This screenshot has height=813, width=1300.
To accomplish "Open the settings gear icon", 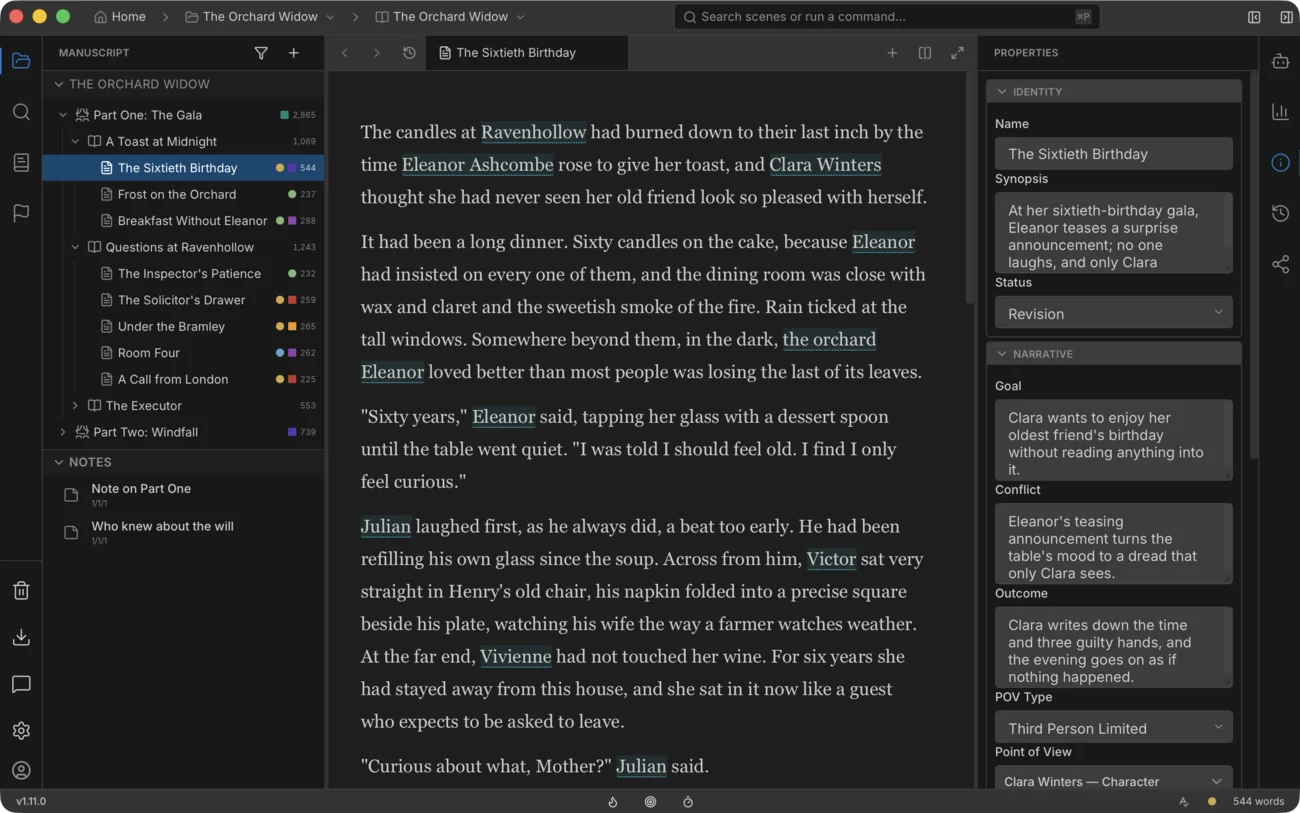I will [x=21, y=731].
